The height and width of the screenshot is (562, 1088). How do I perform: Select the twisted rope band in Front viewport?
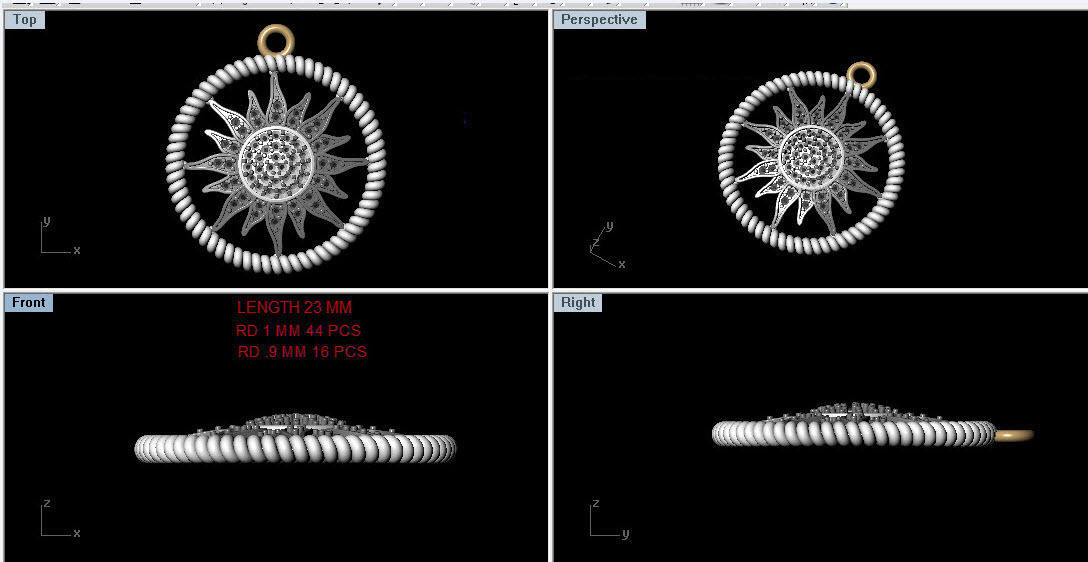click(295, 448)
